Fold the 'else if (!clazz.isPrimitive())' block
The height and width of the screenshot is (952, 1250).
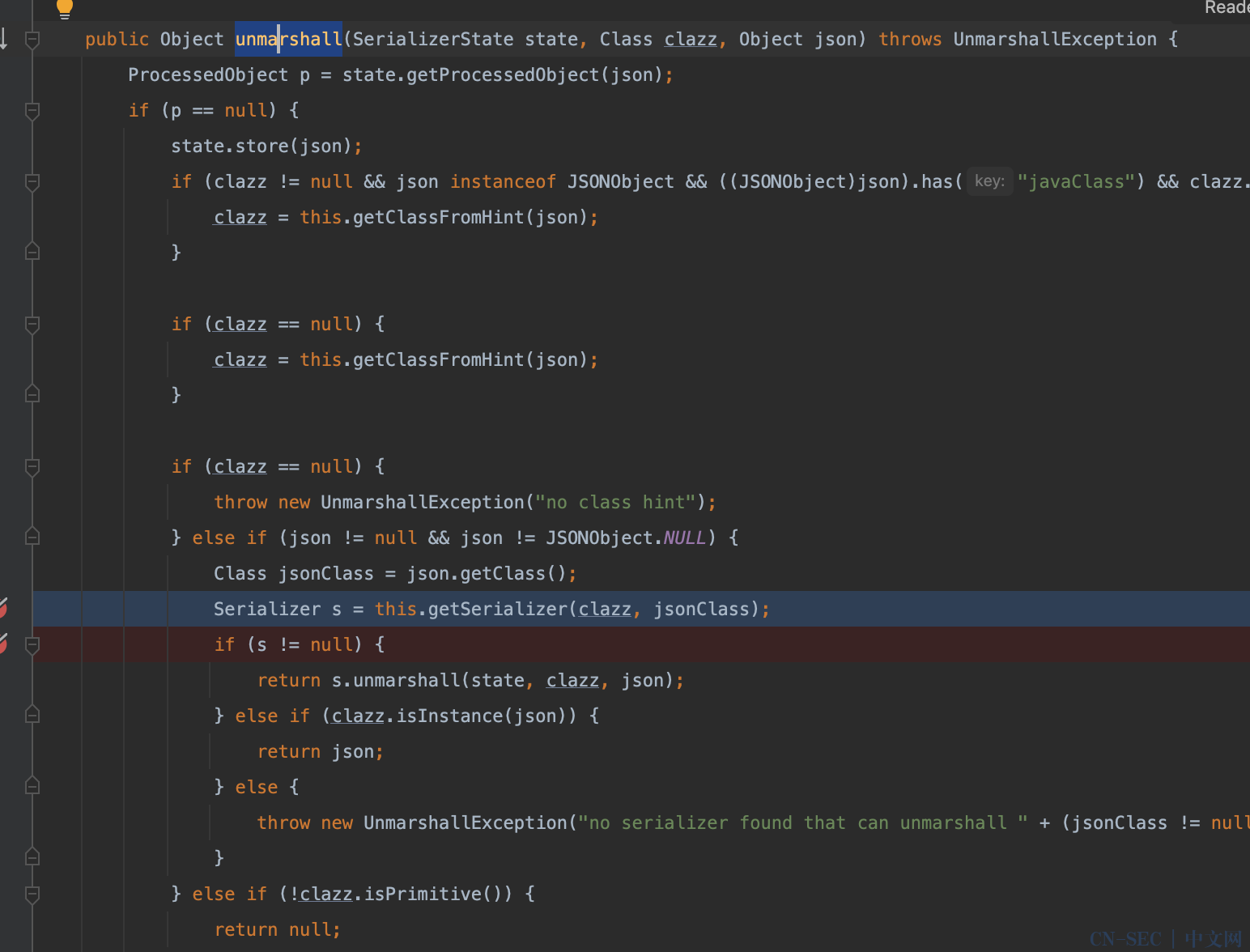32,894
